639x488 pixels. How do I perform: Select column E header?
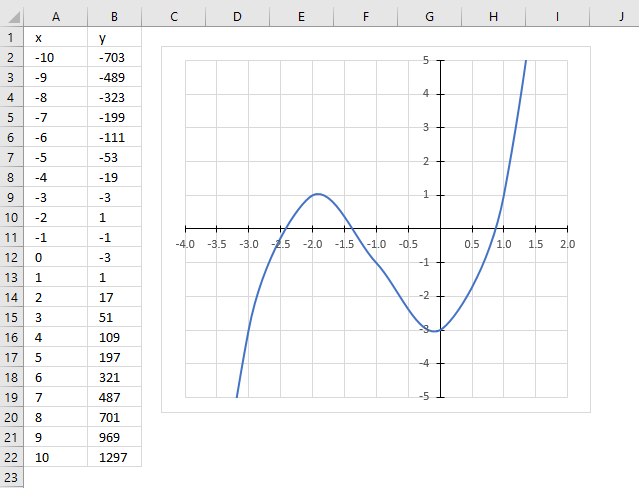[x=301, y=17]
